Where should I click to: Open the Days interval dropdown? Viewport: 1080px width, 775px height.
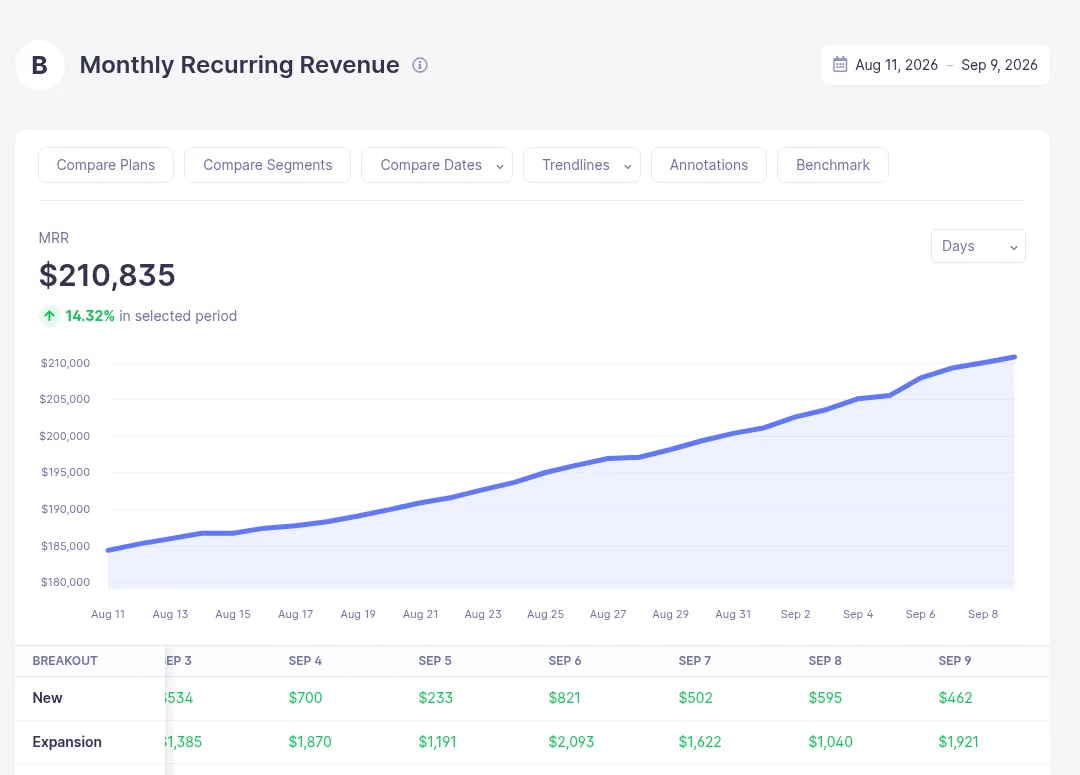coord(978,246)
